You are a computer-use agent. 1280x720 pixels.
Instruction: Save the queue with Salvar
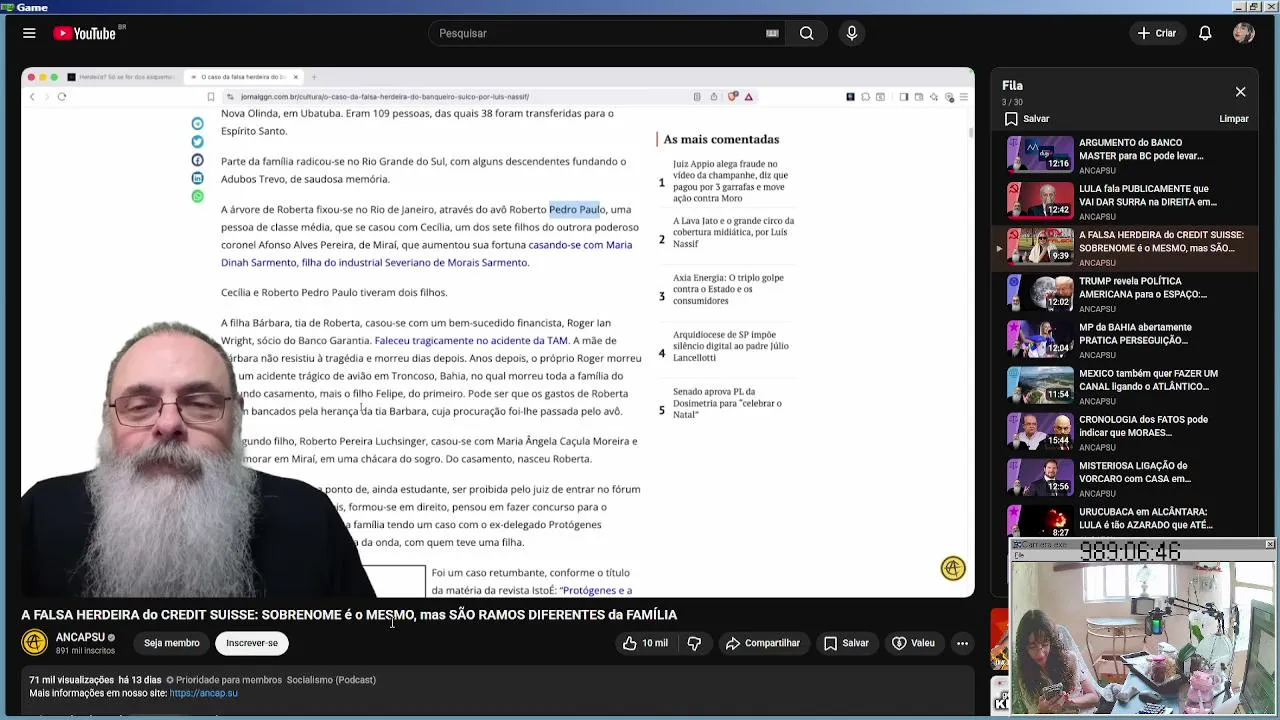pos(1027,119)
